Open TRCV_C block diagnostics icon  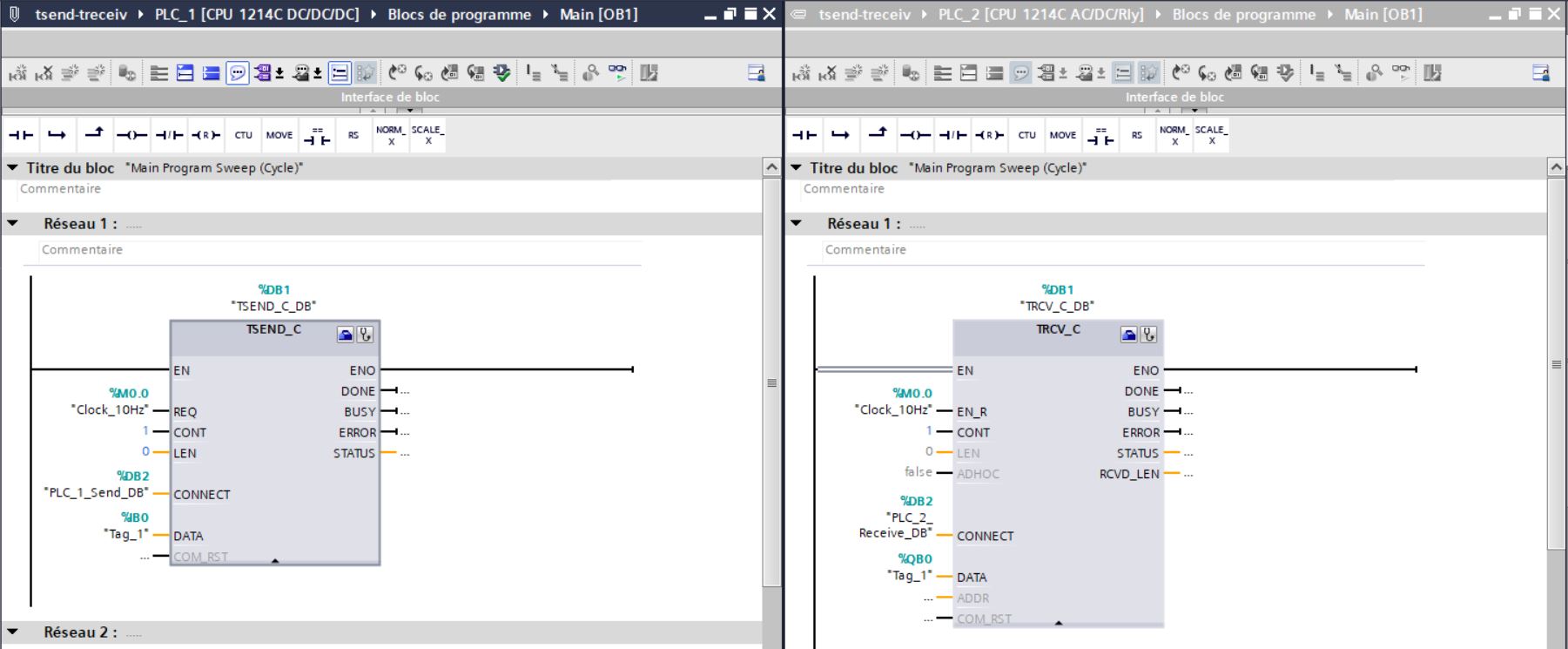tap(1149, 335)
